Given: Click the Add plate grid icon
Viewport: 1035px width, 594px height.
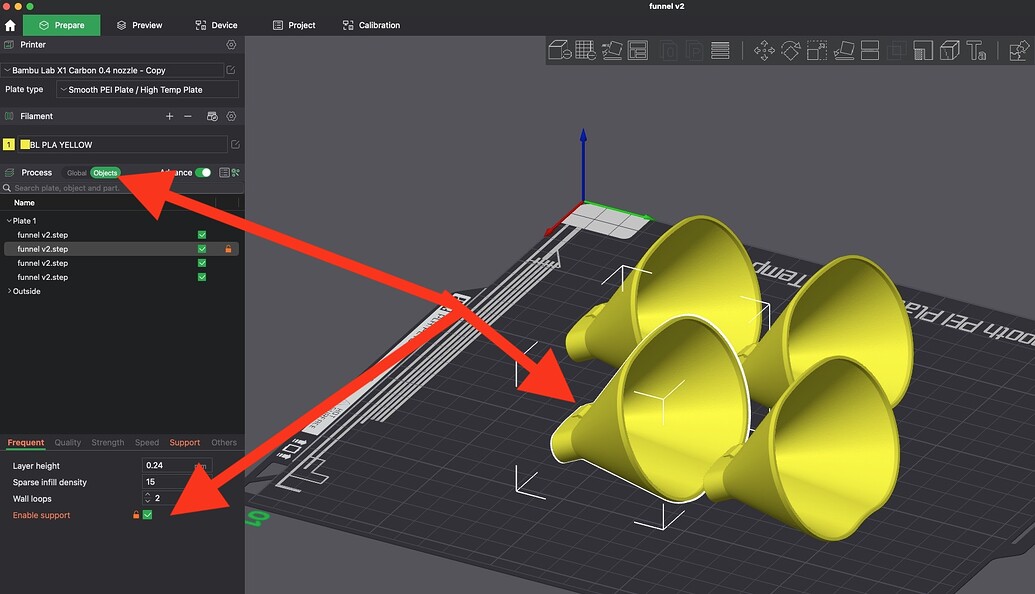Looking at the screenshot, I should point(585,50).
